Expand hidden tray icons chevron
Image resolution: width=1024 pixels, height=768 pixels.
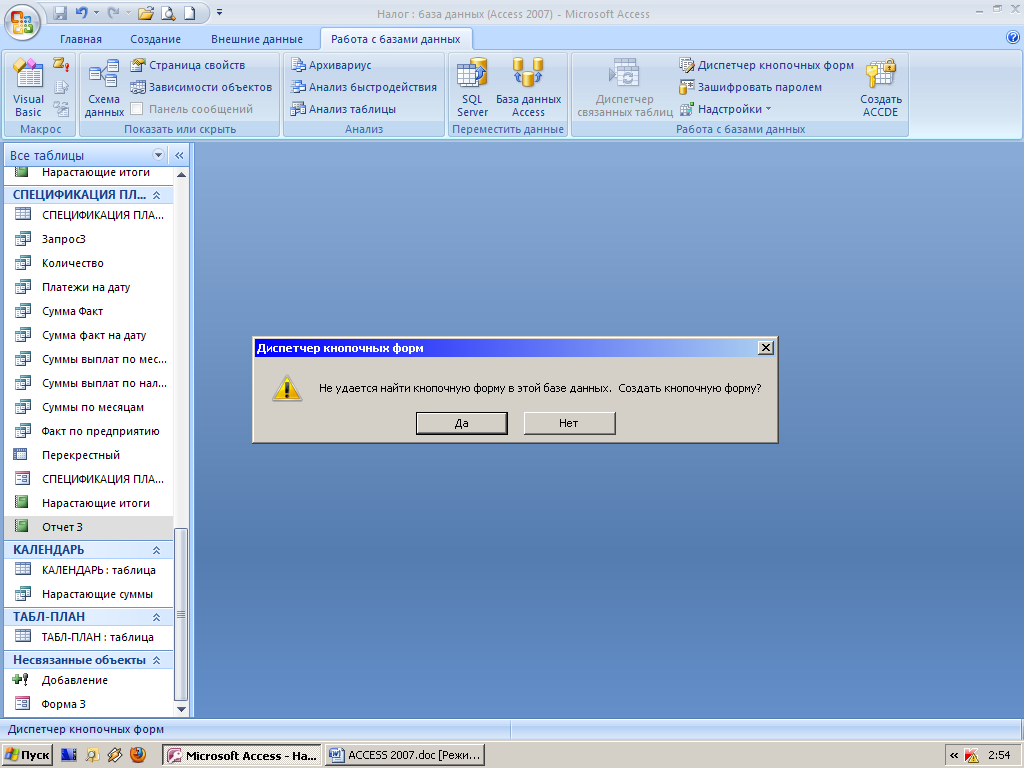953,756
